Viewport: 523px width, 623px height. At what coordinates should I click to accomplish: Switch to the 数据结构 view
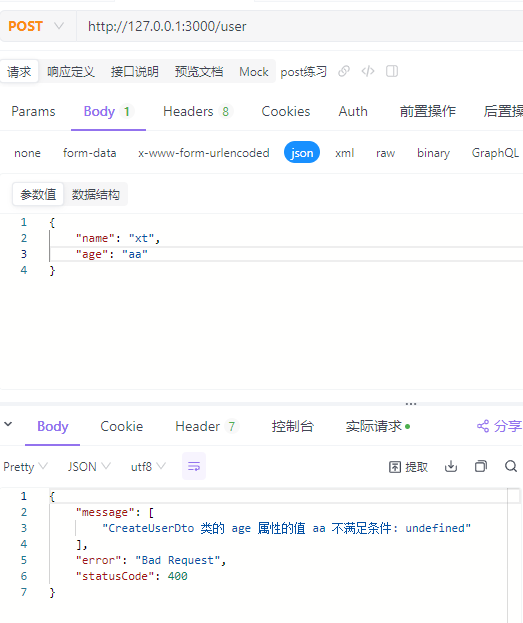[x=95, y=194]
